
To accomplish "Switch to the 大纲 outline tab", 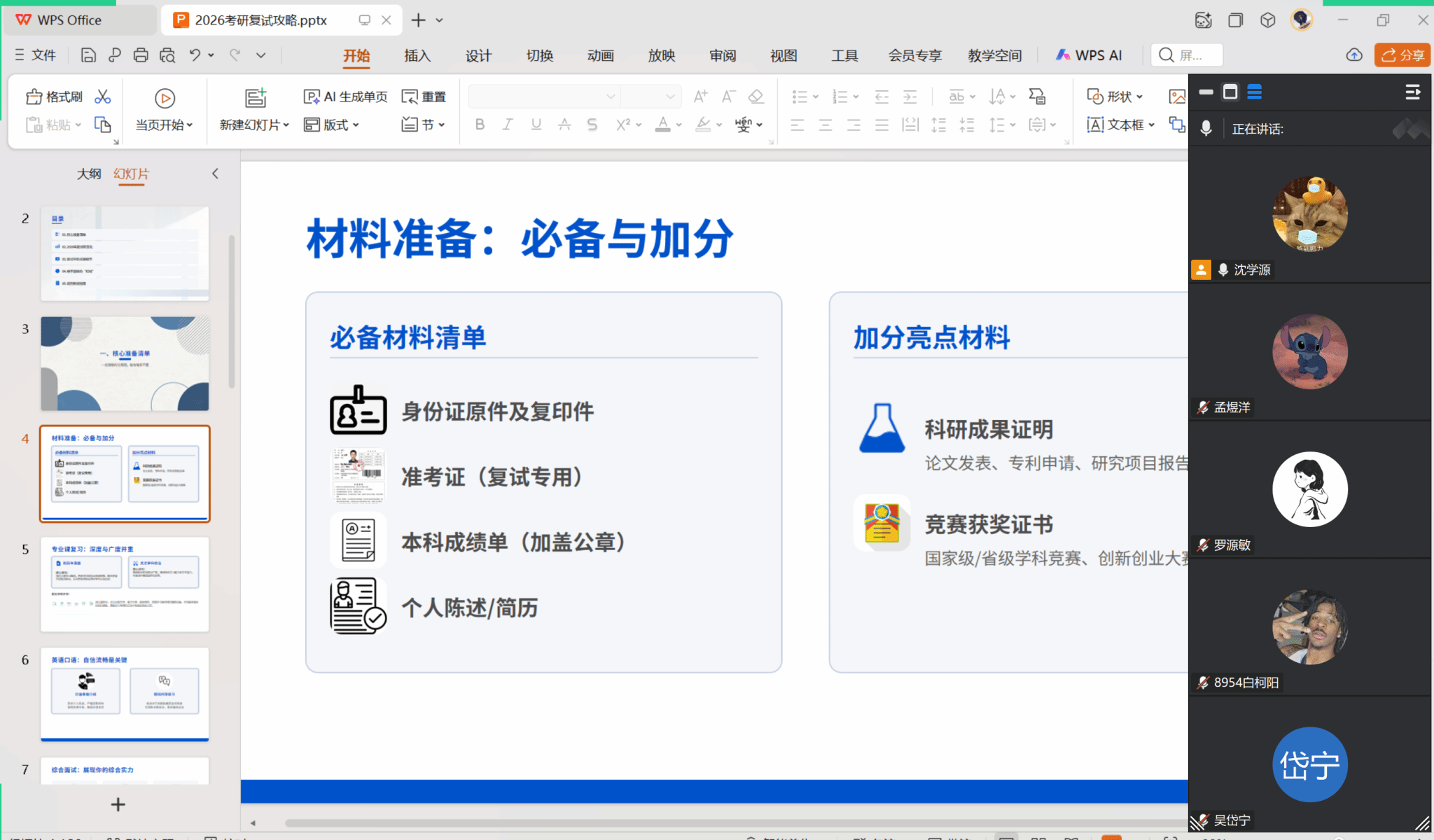I will click(89, 174).
